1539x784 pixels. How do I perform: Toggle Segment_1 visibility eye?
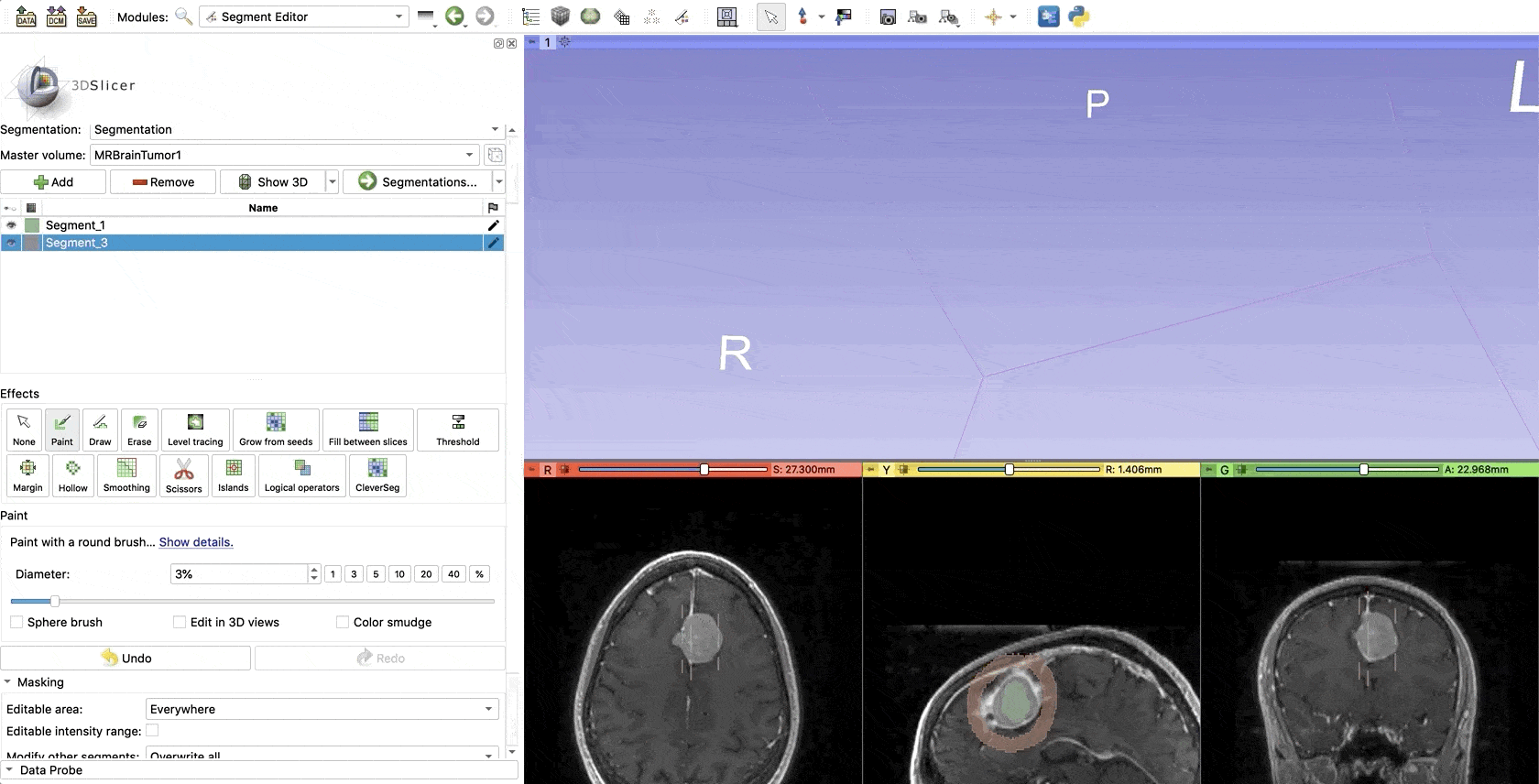[x=11, y=225]
